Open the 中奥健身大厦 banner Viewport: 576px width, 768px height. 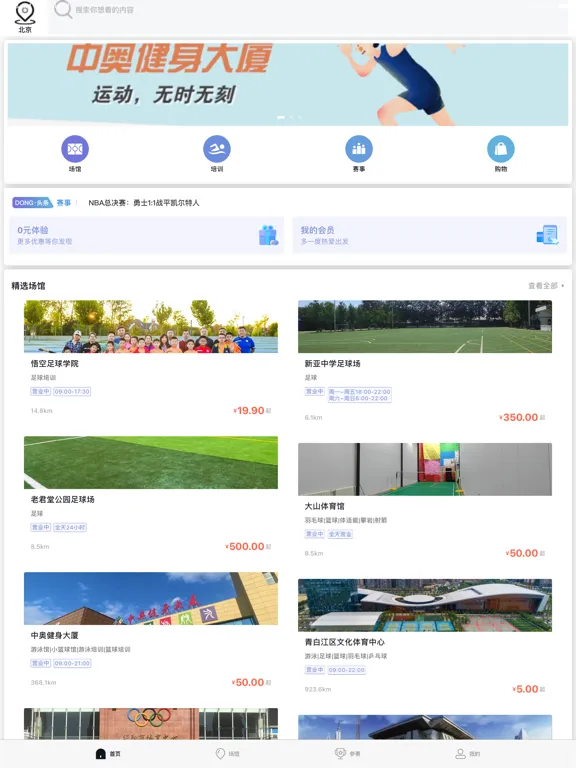coord(288,84)
